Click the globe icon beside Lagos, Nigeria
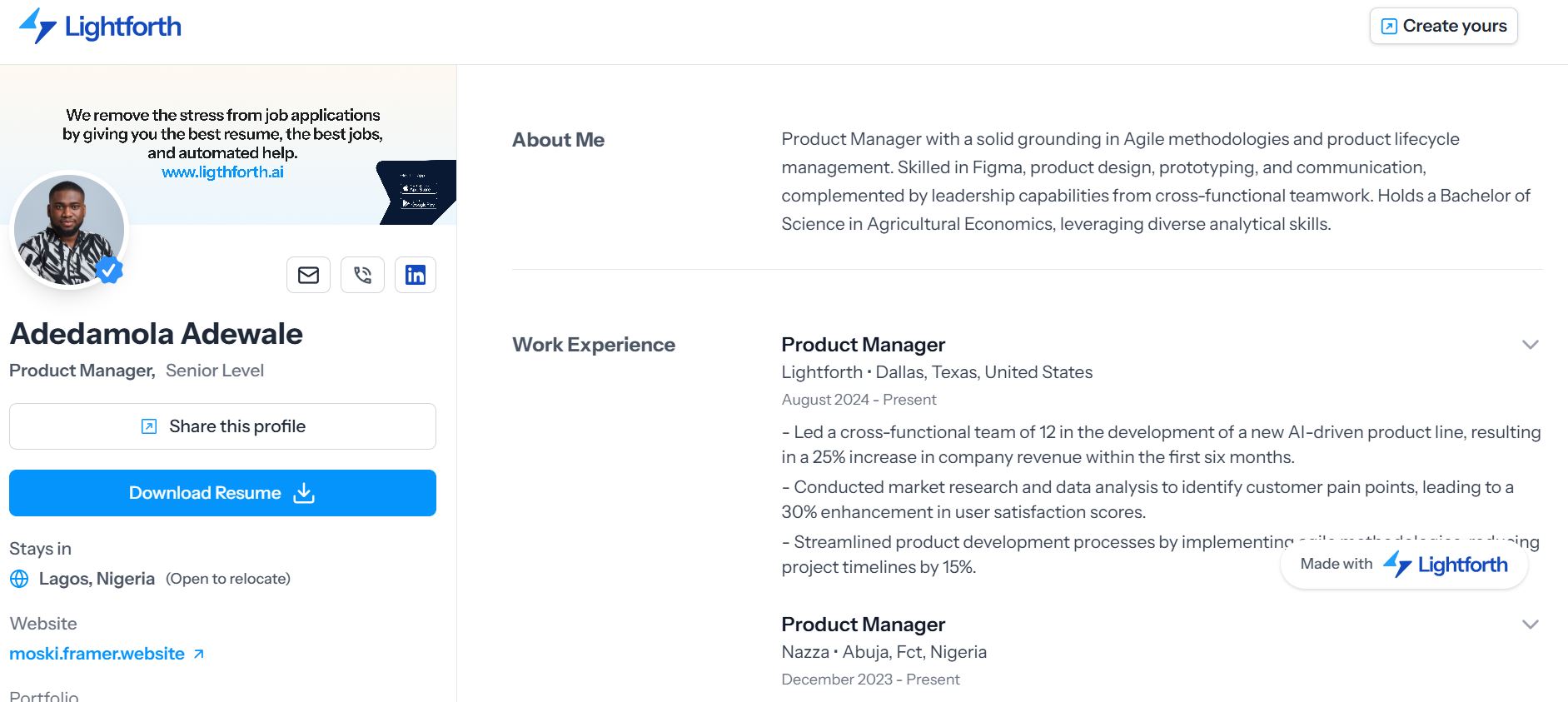 point(20,578)
